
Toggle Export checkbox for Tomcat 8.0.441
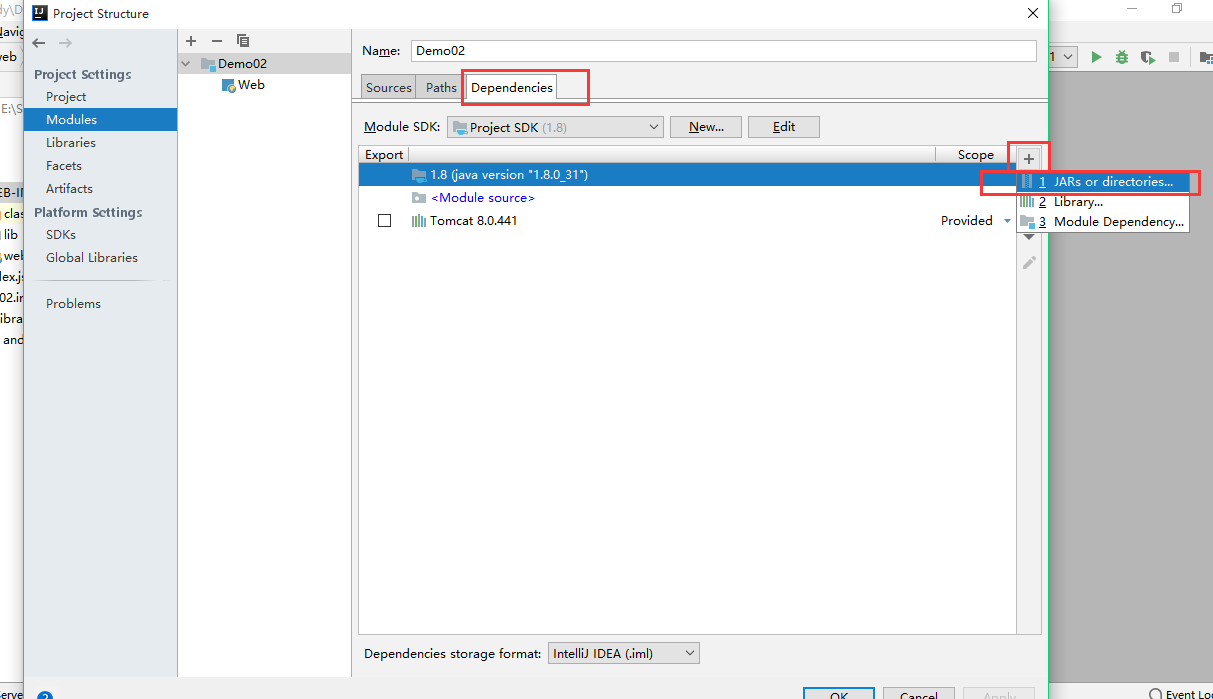pos(384,221)
